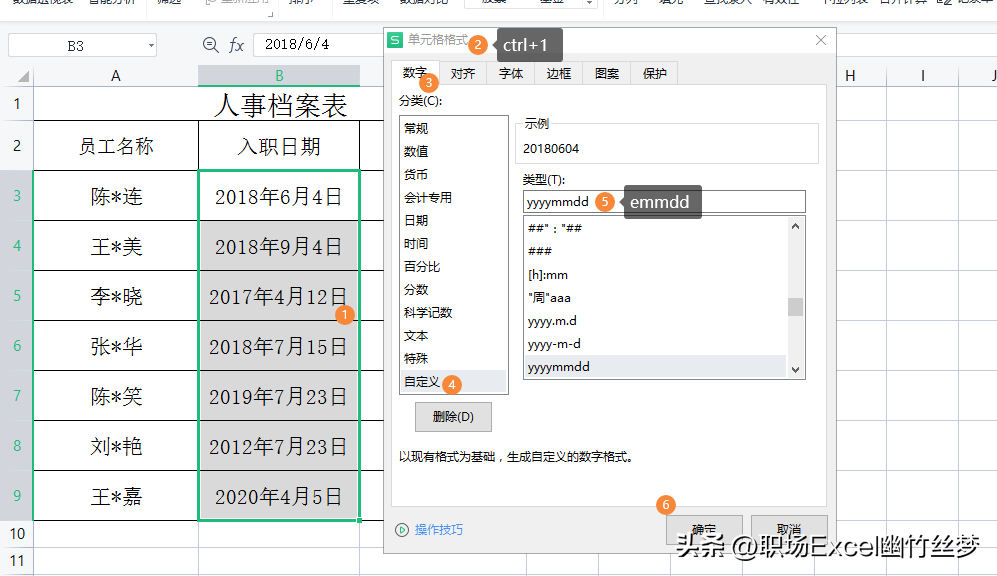997x576 pixels.
Task: Click the cell containing 李*晓
Action: point(116,296)
